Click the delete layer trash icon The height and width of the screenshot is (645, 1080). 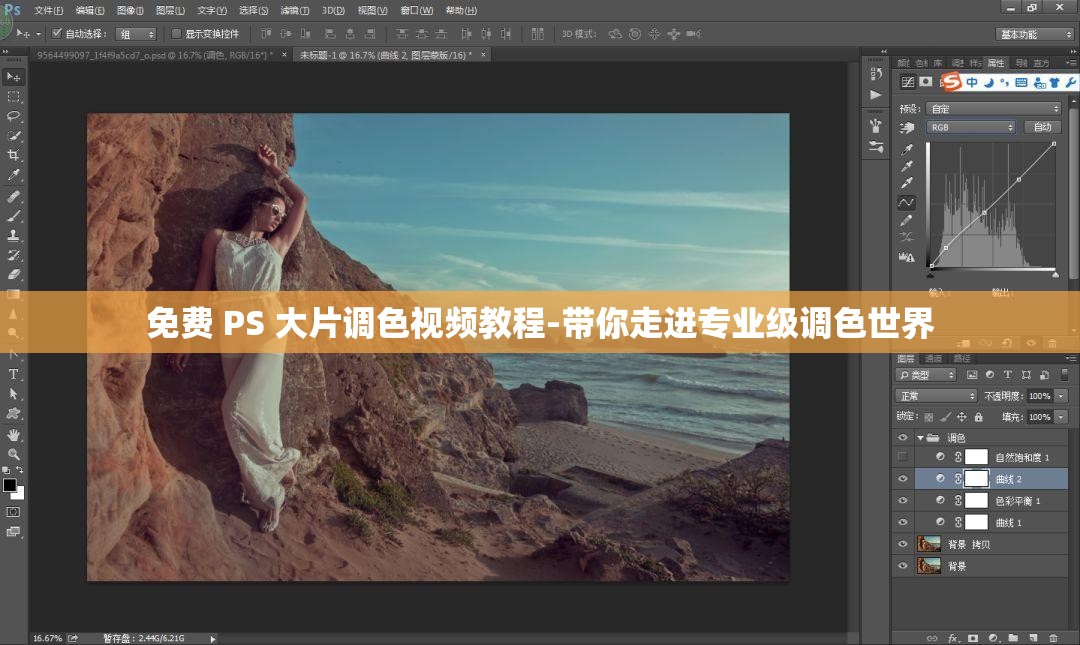[x=1053, y=638]
